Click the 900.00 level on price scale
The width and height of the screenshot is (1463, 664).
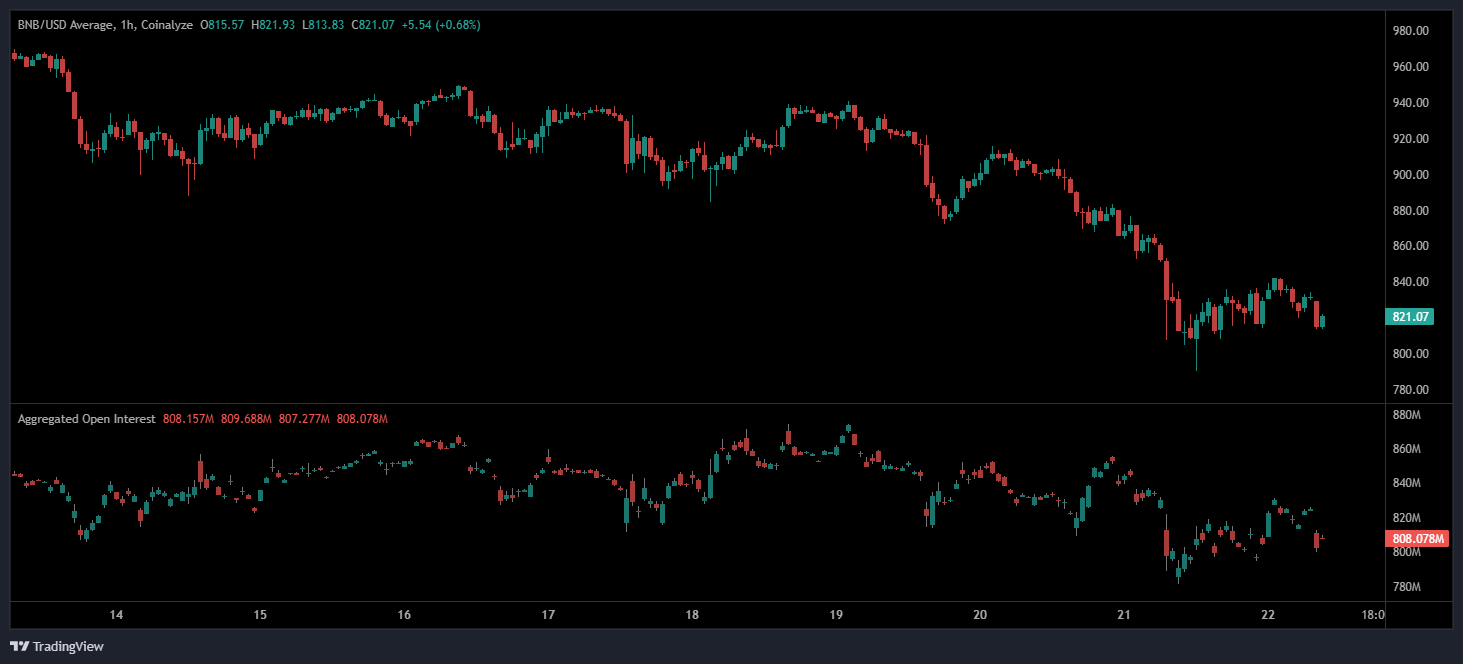pos(1410,175)
